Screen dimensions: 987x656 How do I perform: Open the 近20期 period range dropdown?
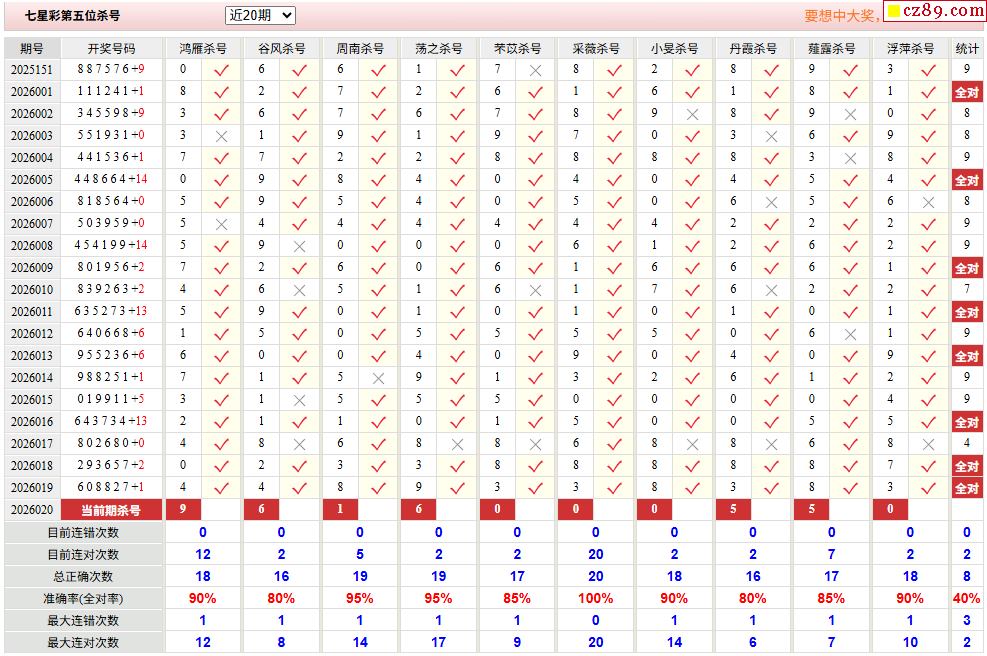(259, 15)
